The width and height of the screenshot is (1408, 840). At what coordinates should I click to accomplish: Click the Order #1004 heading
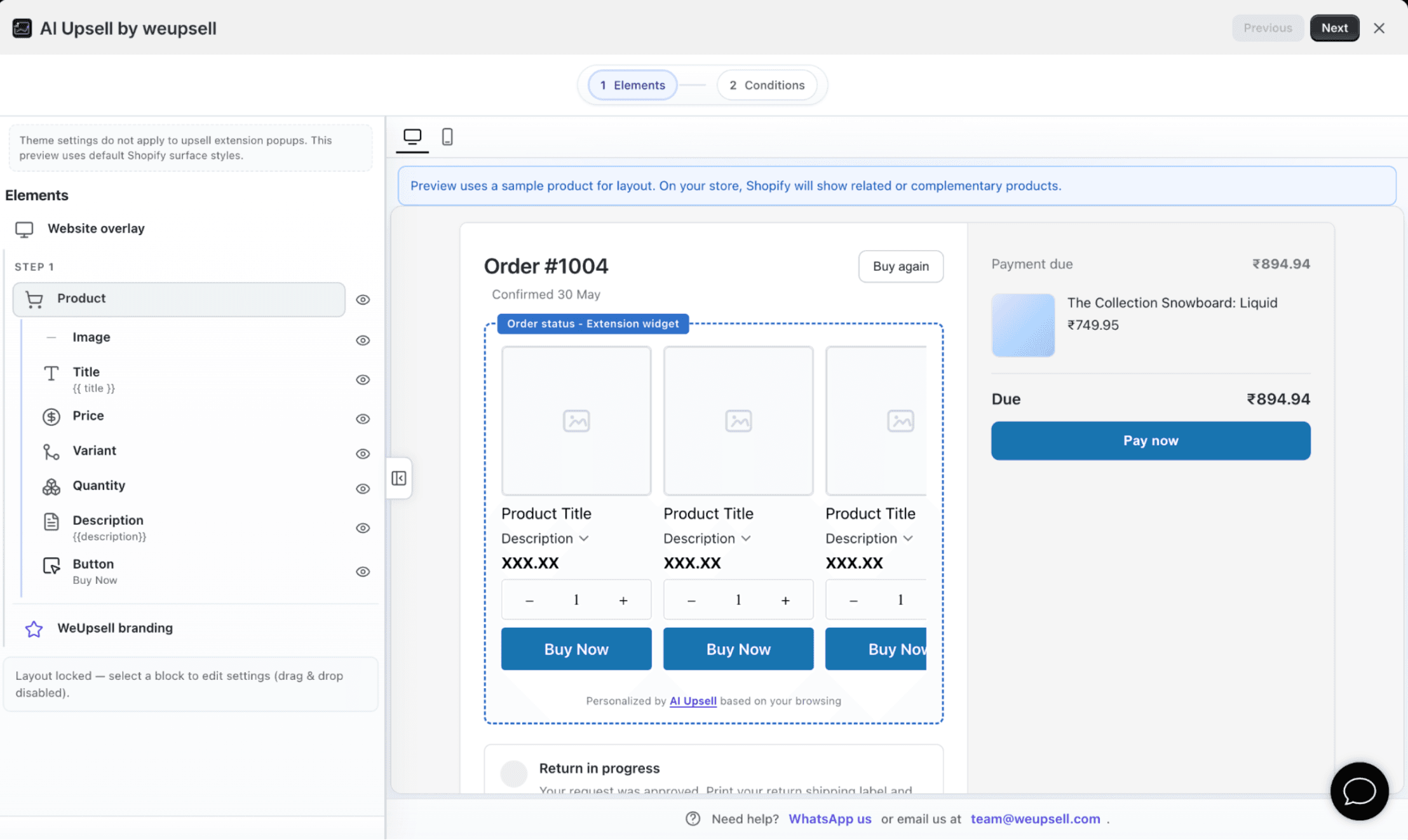(x=546, y=266)
